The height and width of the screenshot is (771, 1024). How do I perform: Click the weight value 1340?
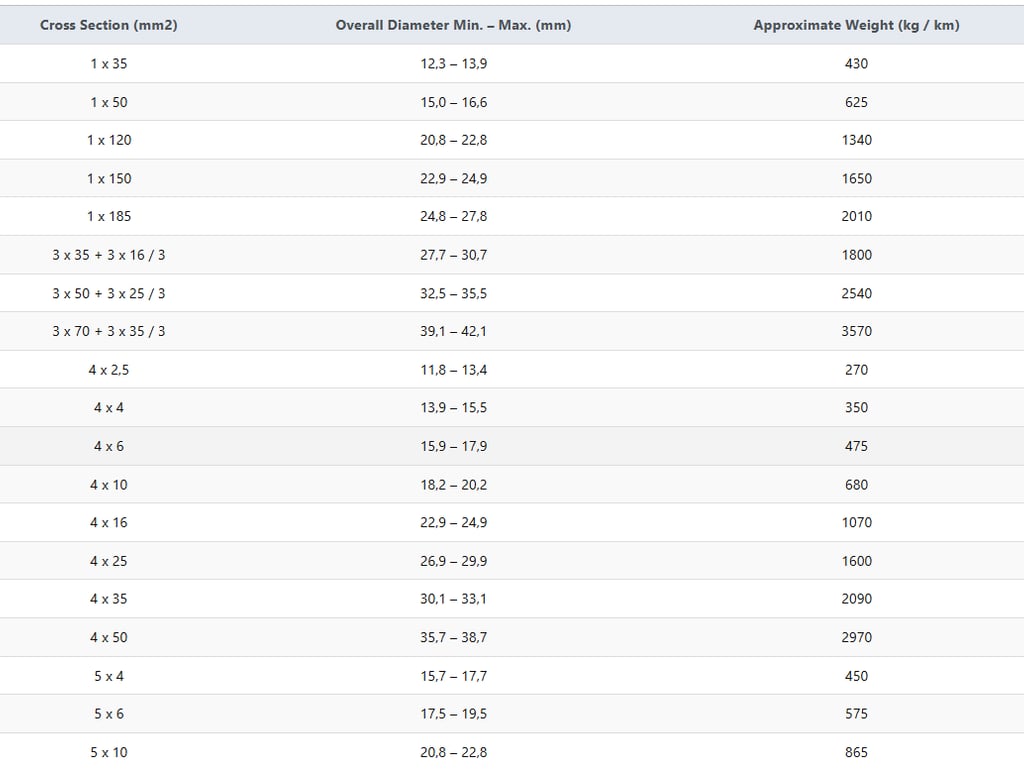pos(856,140)
